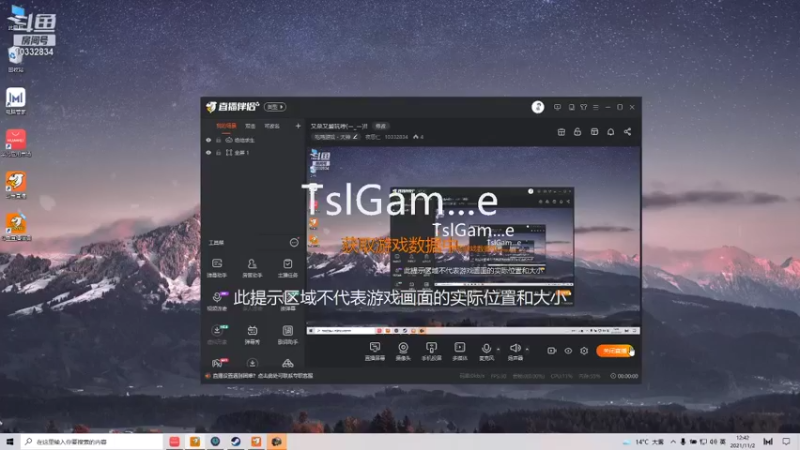
Task: Open the 弹幕助手 tool in toolbox
Action: coord(217,267)
